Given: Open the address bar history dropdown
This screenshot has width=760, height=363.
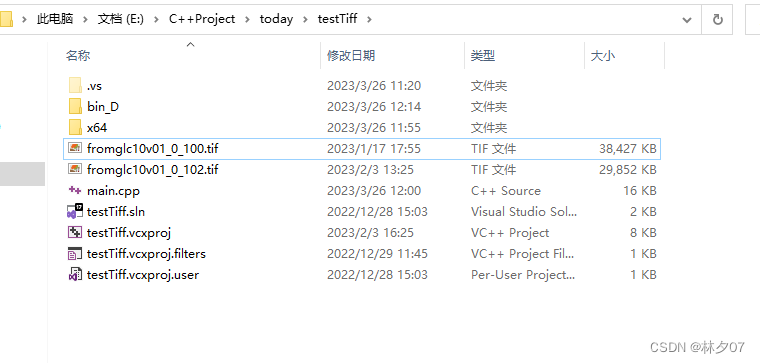Looking at the screenshot, I should (x=687, y=19).
